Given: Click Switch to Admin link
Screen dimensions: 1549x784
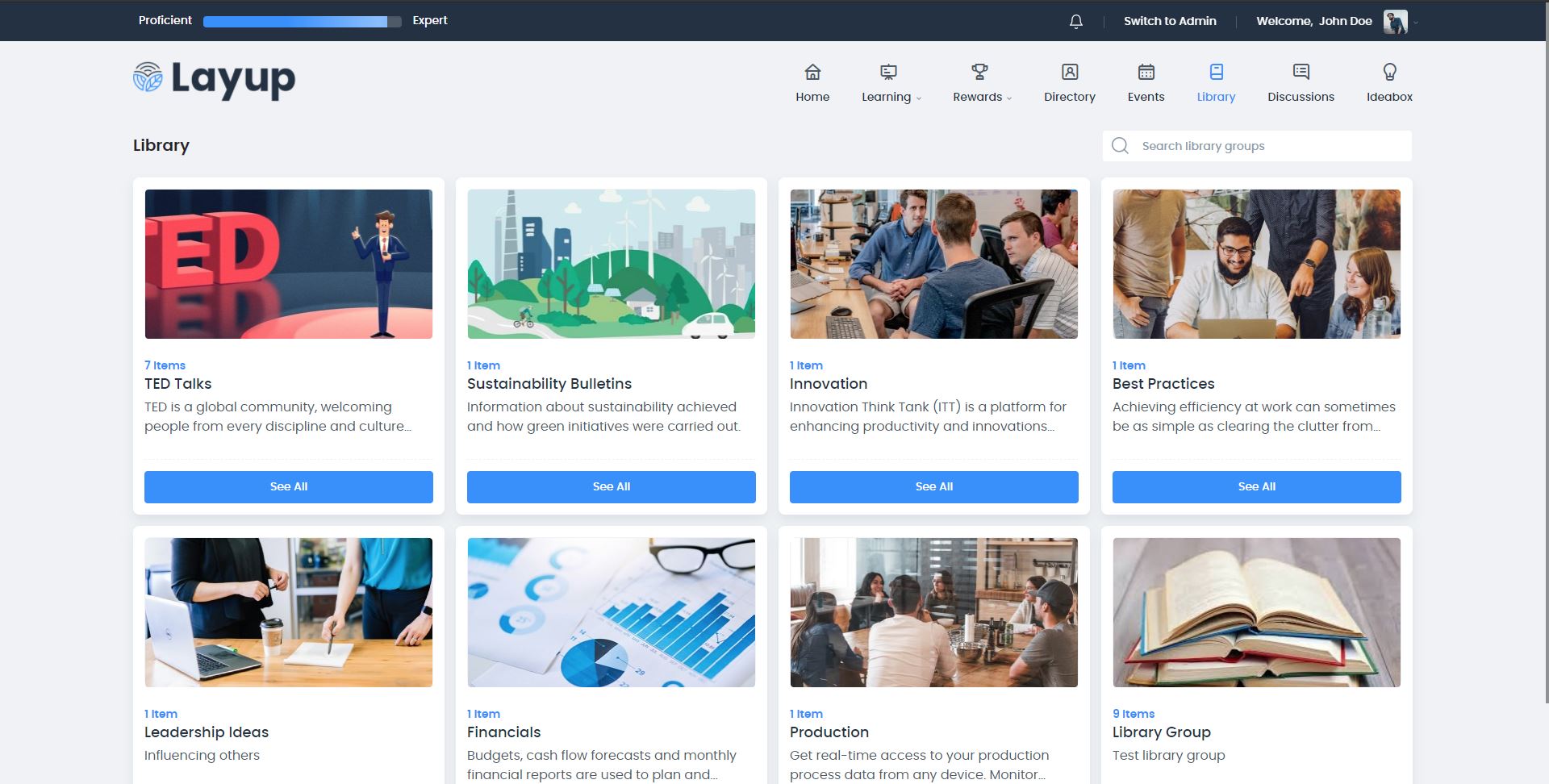Looking at the screenshot, I should tap(1170, 21).
